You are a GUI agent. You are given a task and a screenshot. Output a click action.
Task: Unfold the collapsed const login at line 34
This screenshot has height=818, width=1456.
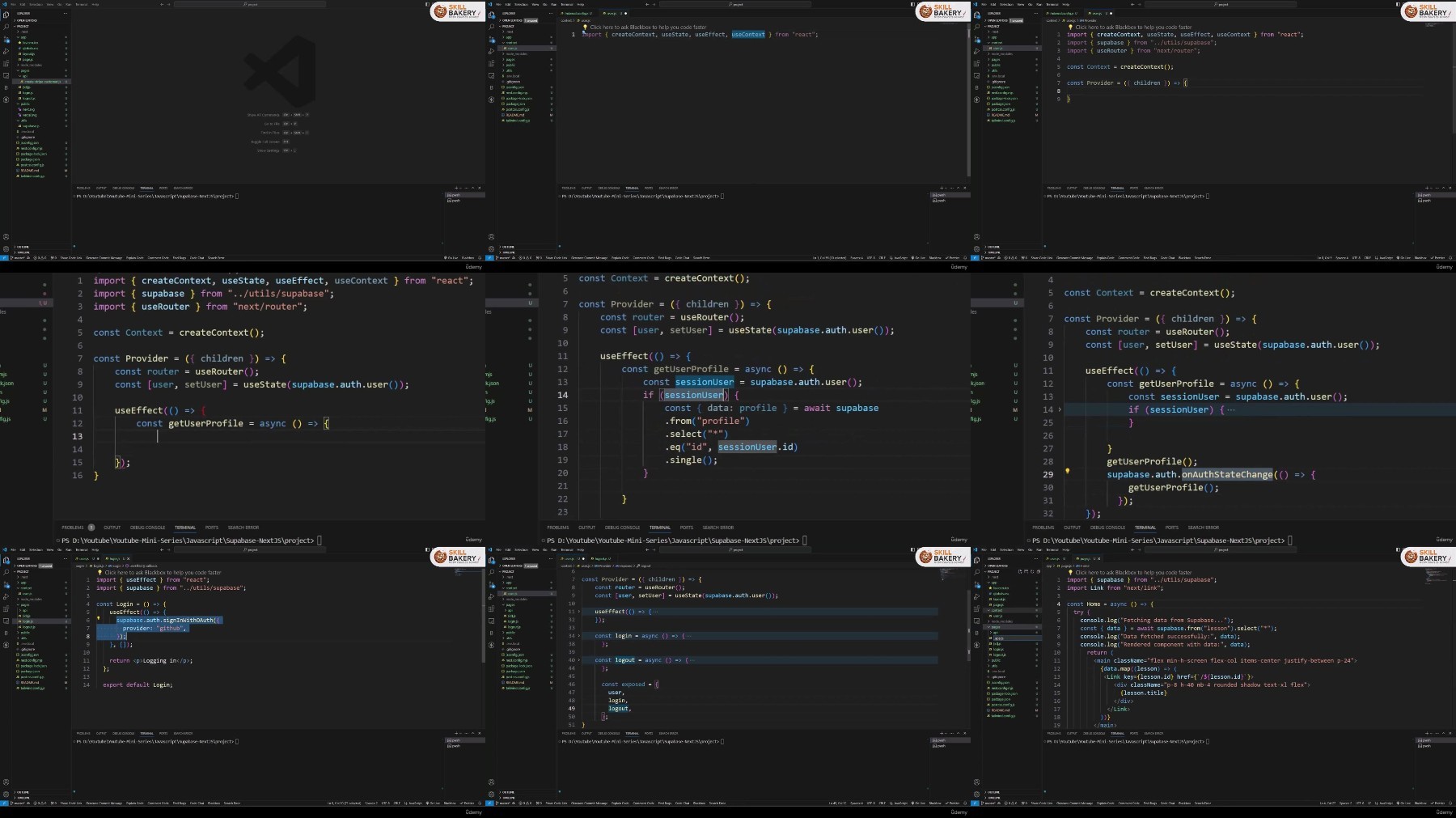(x=579, y=636)
